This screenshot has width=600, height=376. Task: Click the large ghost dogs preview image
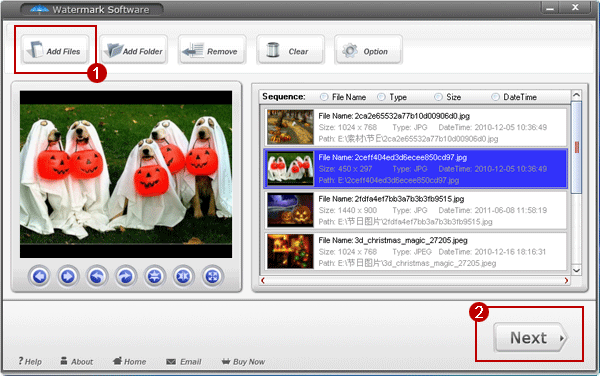pyautogui.click(x=126, y=174)
